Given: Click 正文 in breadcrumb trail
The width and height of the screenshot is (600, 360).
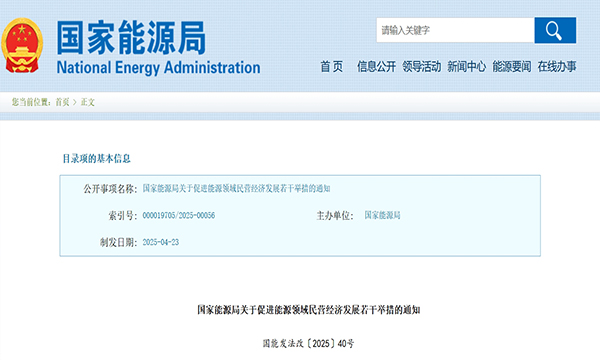Looking at the screenshot, I should (88, 102).
